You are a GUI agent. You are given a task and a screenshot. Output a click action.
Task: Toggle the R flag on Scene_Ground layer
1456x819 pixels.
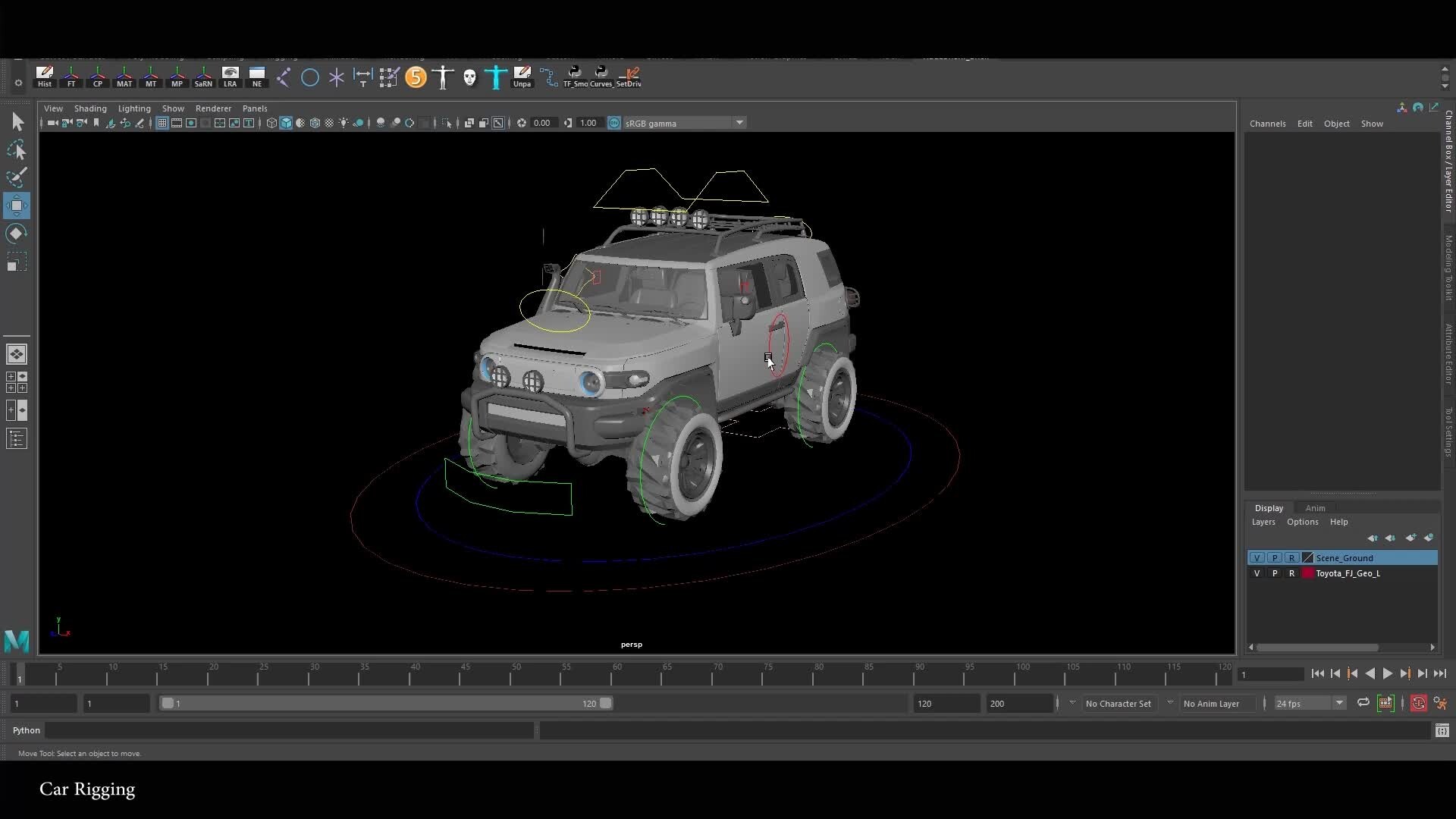pos(1292,557)
